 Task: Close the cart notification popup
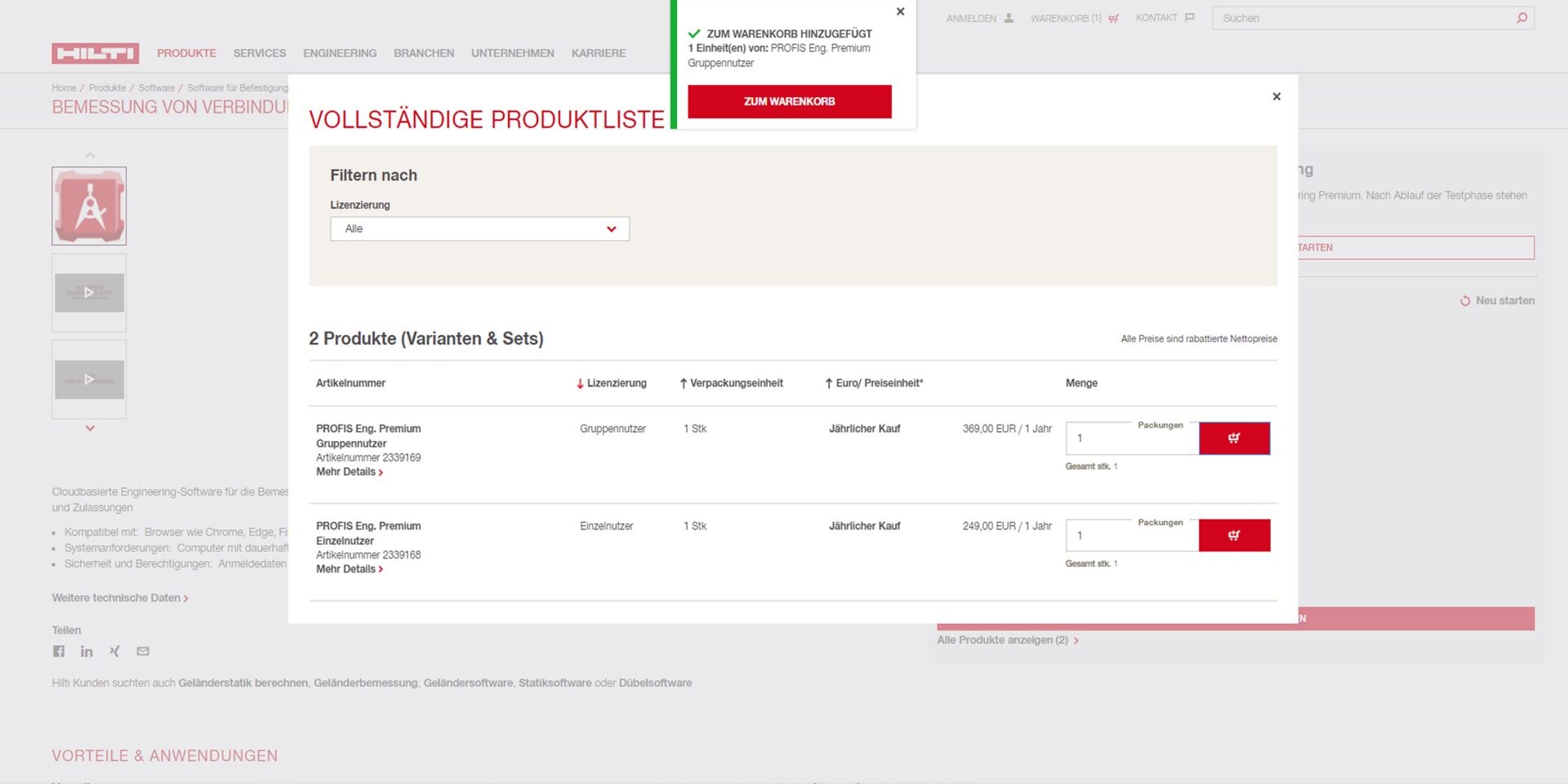[x=900, y=11]
